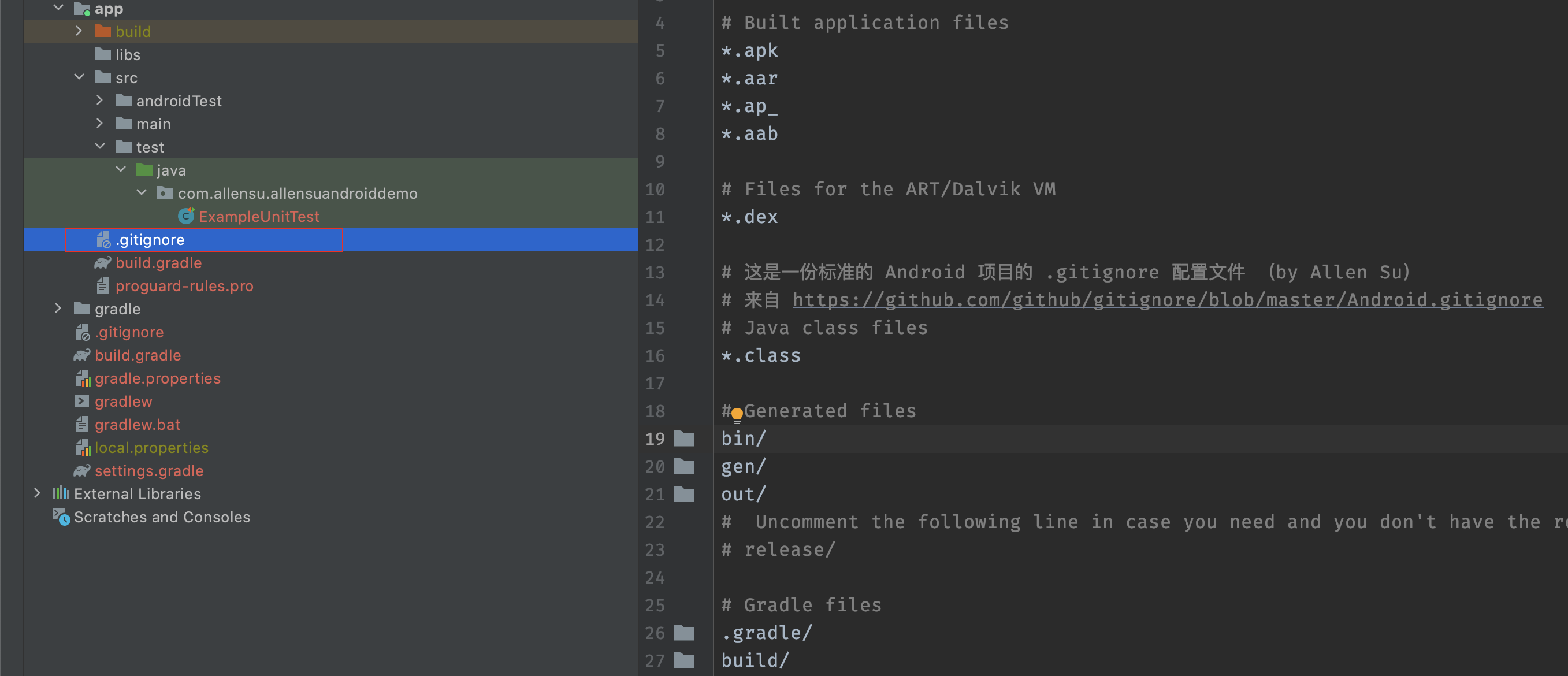
Task: Select proguard-rules.pro in project tree
Action: (184, 285)
